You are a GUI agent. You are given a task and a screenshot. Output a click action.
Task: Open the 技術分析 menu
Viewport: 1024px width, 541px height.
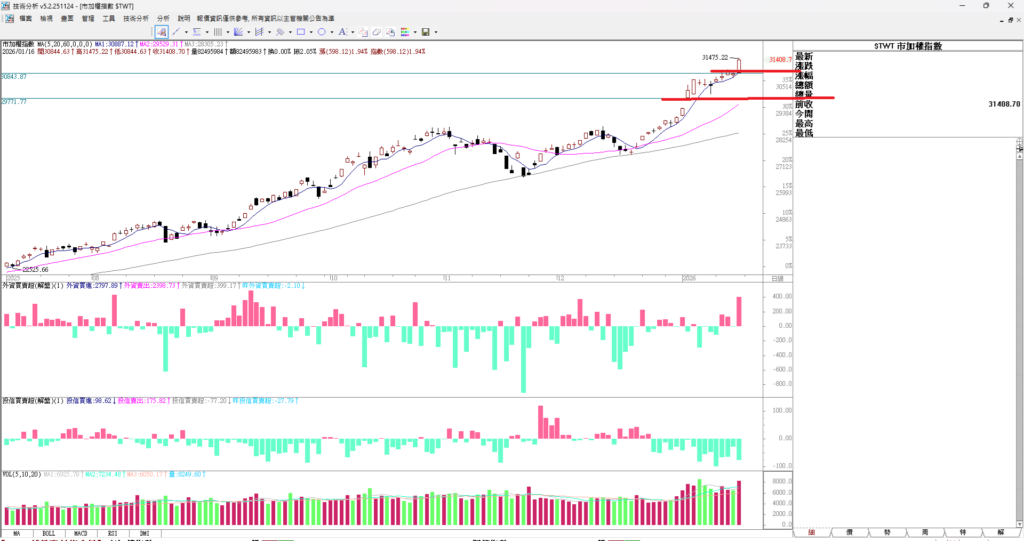pyautogui.click(x=136, y=18)
